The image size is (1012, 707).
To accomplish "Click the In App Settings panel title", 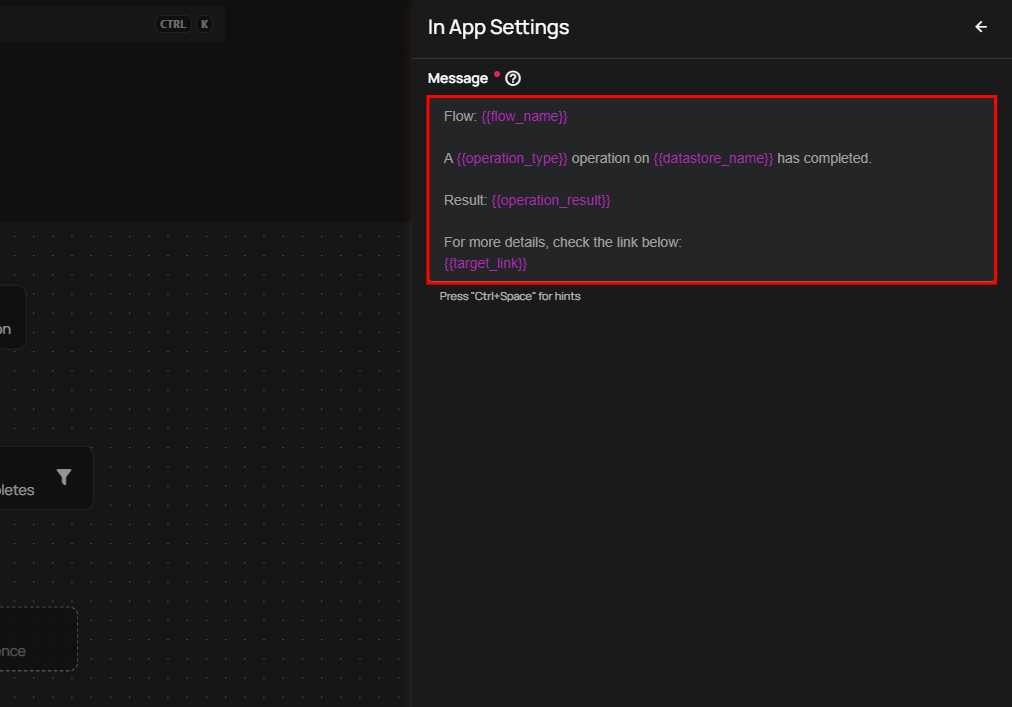I will (498, 27).
